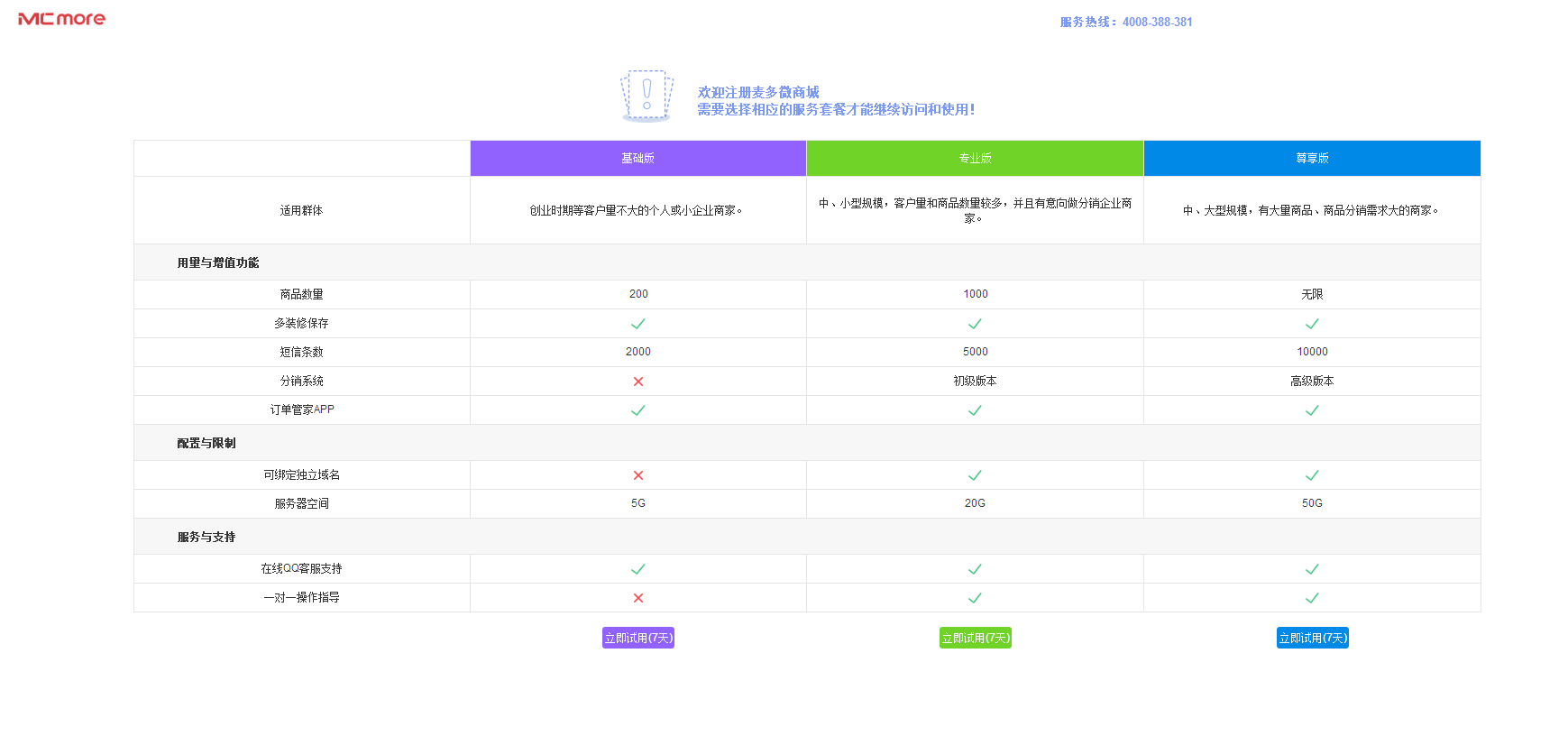Select the green 专业版 column header
Screen dimensions: 1568x736
[975, 158]
